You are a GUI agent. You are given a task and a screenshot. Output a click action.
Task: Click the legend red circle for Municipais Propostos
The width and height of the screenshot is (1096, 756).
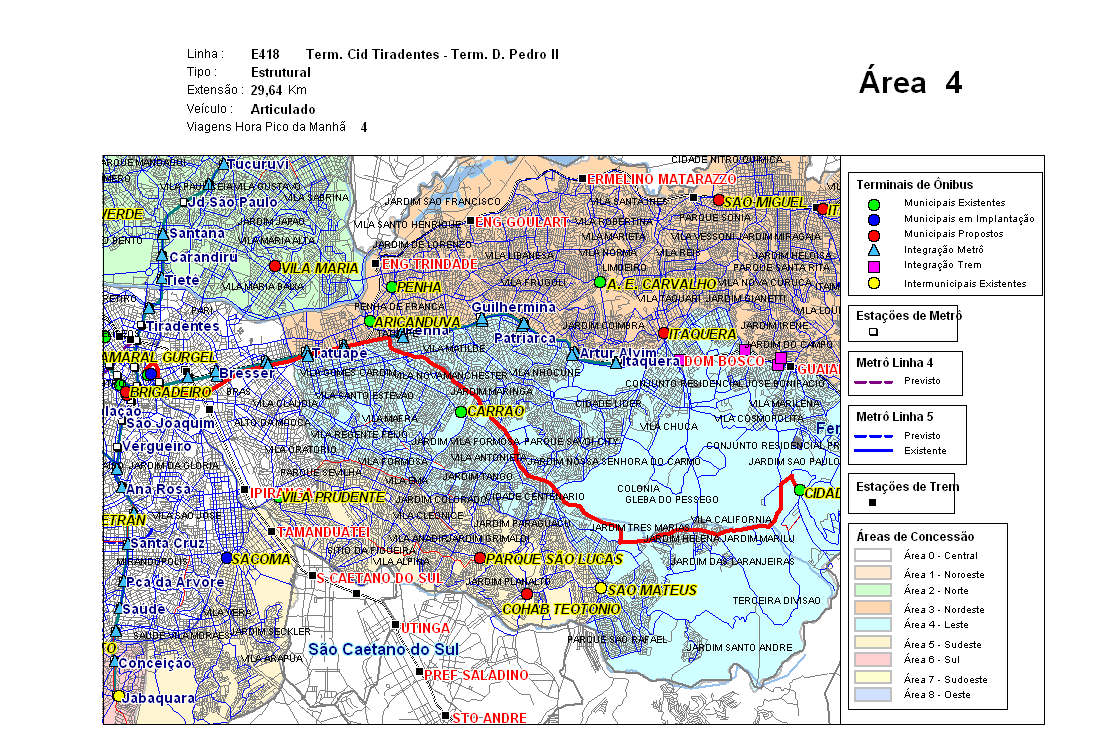[874, 235]
